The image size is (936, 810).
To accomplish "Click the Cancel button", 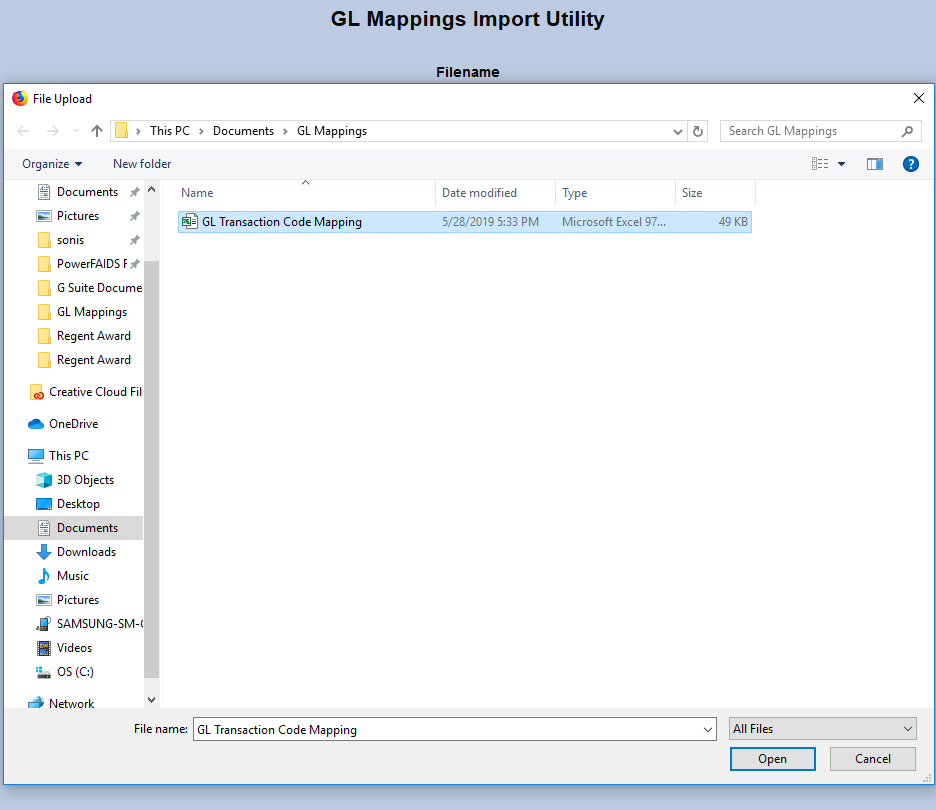I will coord(872,759).
